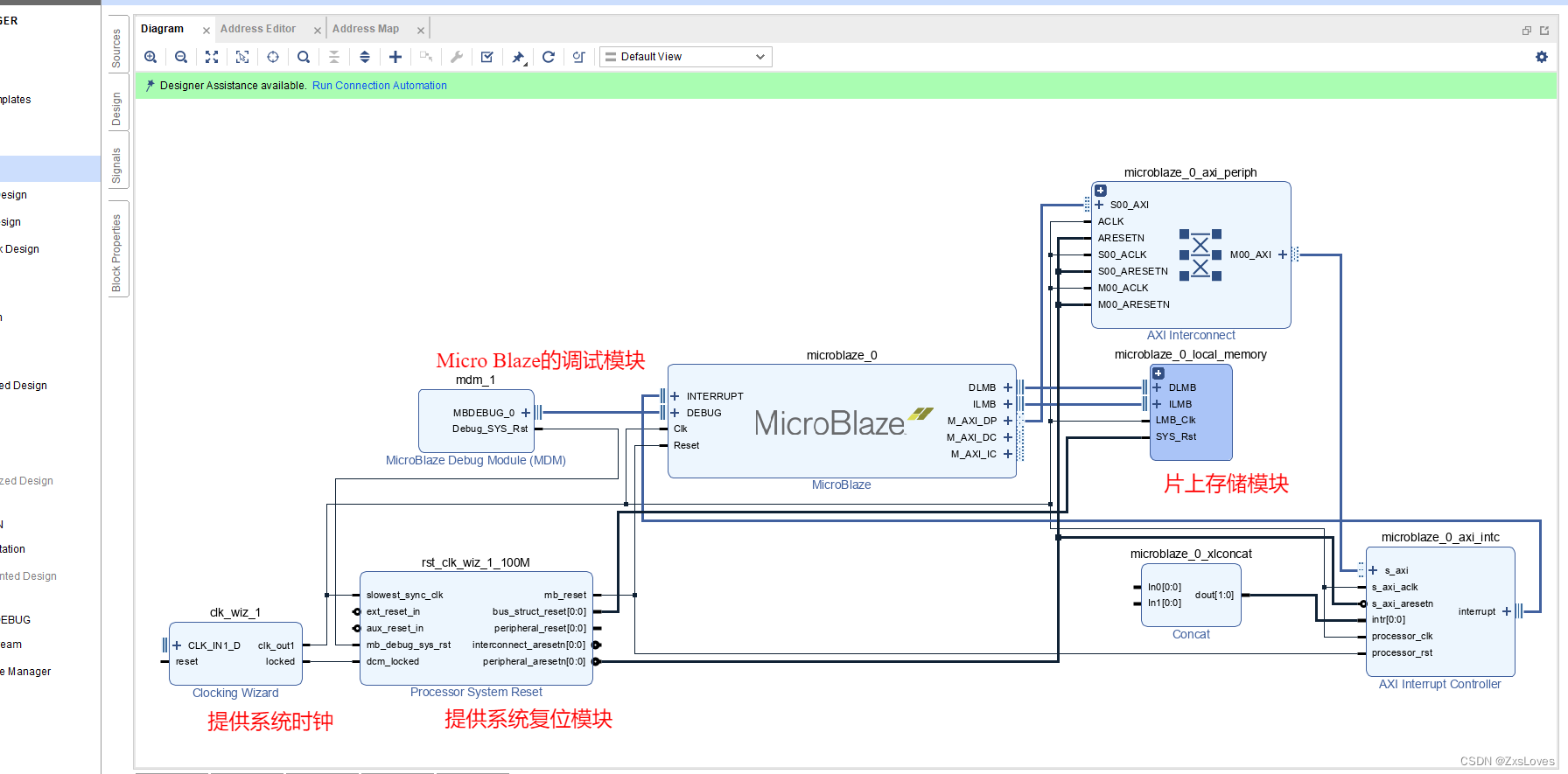
Task: Click the ILMB port on local memory block
Action: [1180, 404]
